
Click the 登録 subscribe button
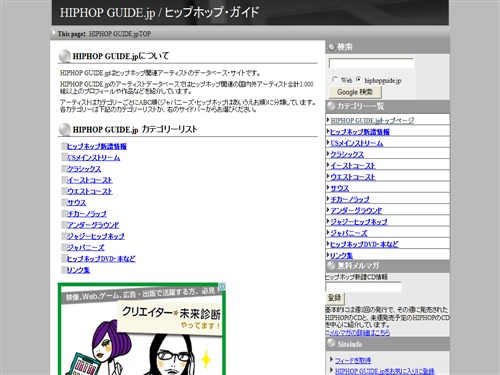point(334,298)
